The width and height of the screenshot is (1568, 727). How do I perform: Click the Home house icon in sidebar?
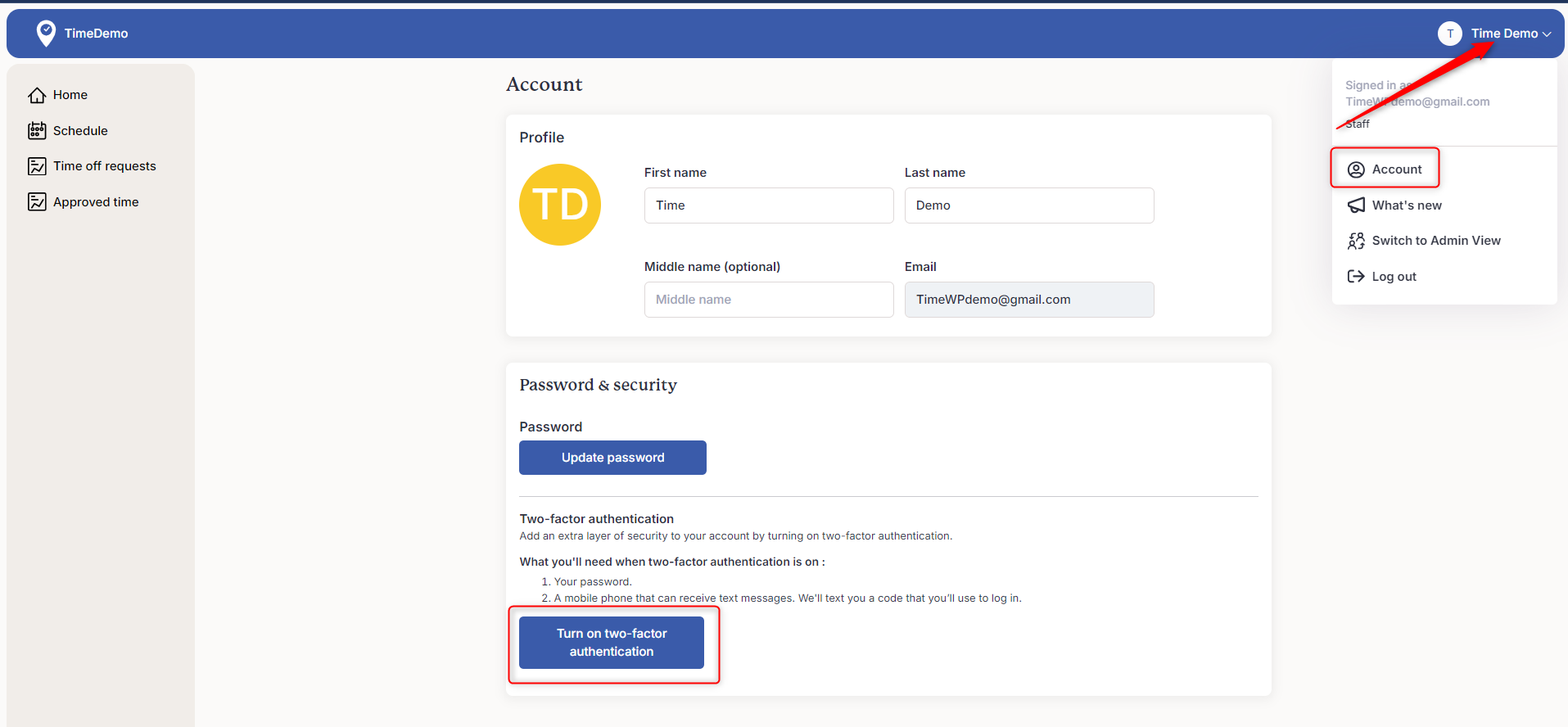tap(37, 96)
